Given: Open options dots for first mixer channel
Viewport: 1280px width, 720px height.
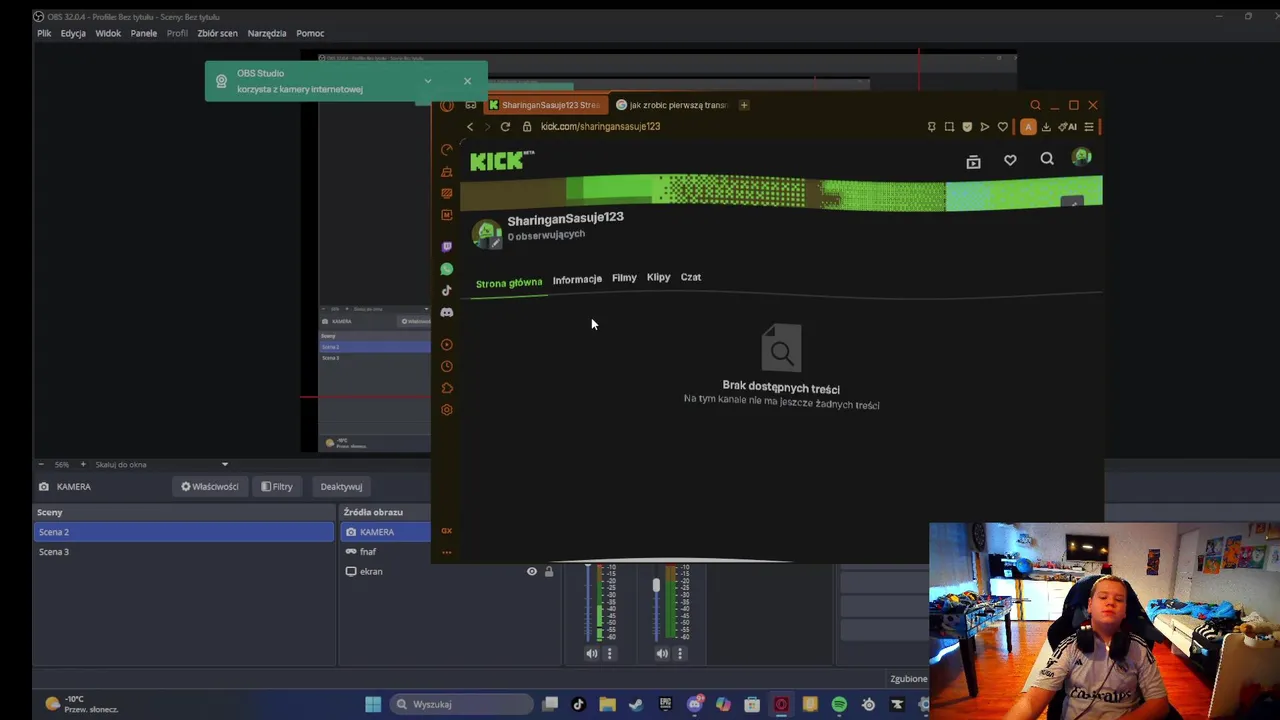Looking at the screenshot, I should 610,653.
